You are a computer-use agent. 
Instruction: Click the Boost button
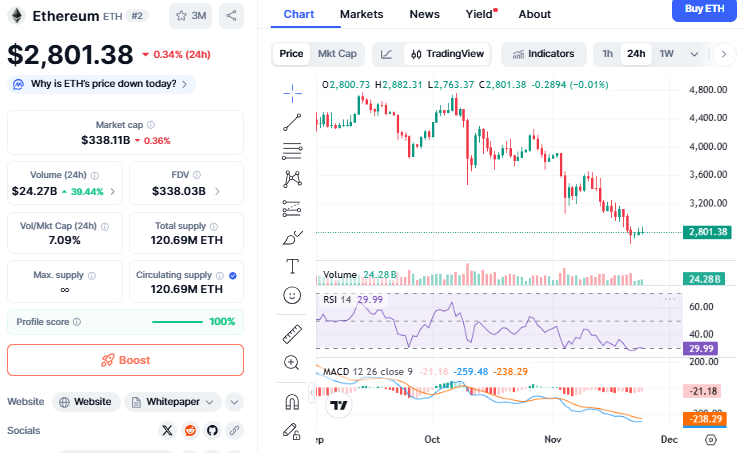[x=125, y=360]
